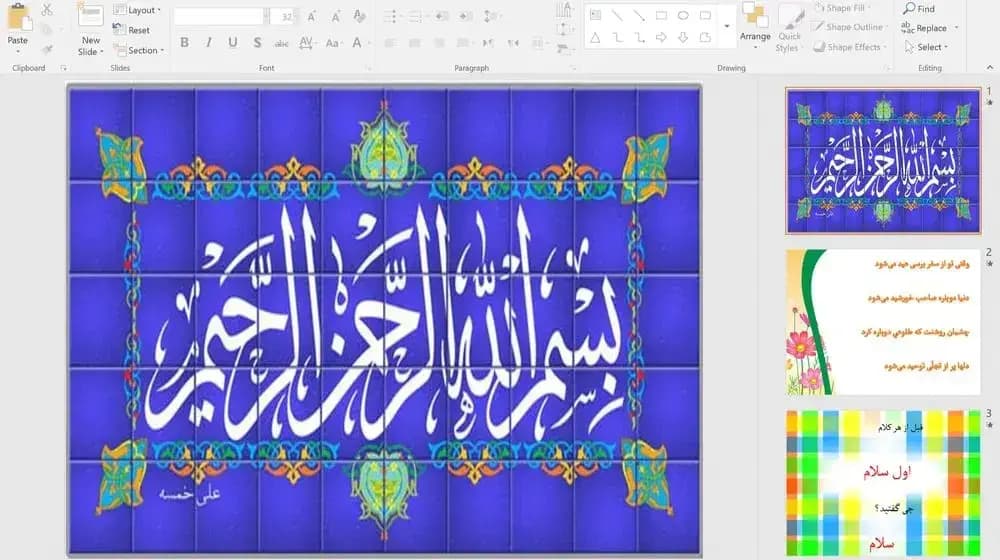
Task: Click the font name box
Action: pyautogui.click(x=221, y=17)
